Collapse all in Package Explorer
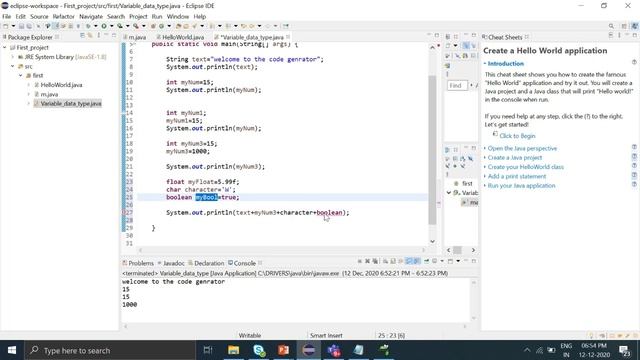Image resolution: width=640 pixels, height=360 pixels. point(82,36)
